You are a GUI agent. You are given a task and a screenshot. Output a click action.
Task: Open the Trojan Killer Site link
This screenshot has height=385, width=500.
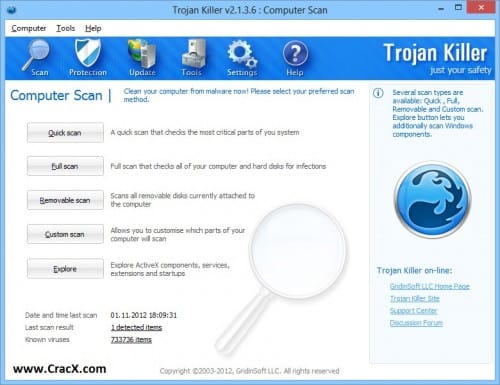tap(415, 299)
